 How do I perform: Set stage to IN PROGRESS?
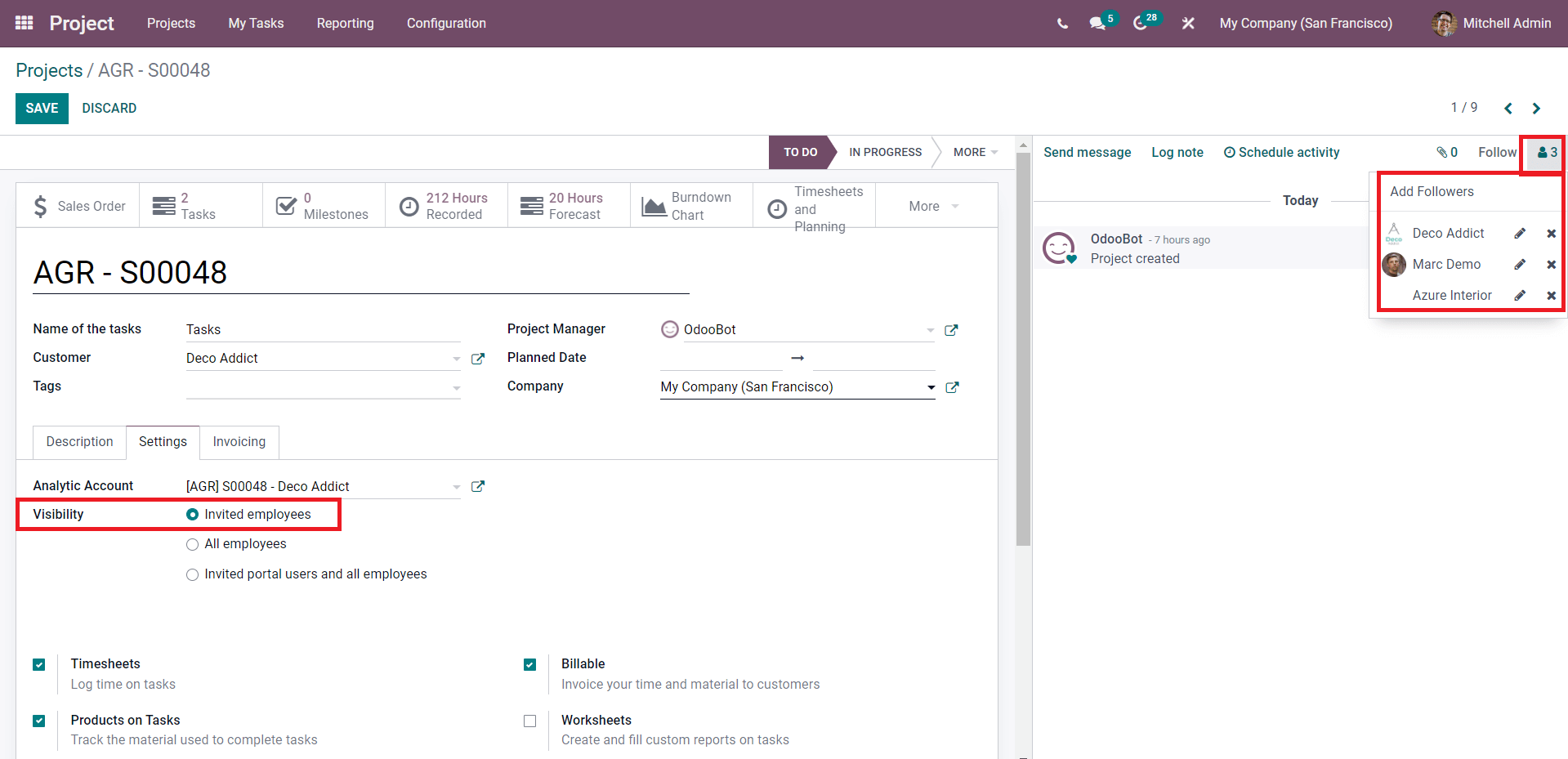click(885, 153)
